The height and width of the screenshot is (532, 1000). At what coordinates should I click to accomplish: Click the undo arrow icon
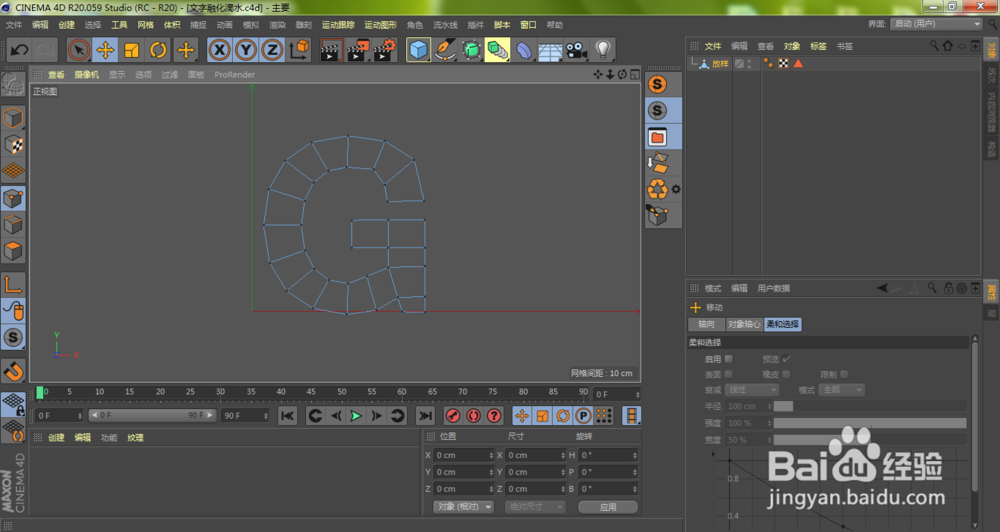coord(18,49)
